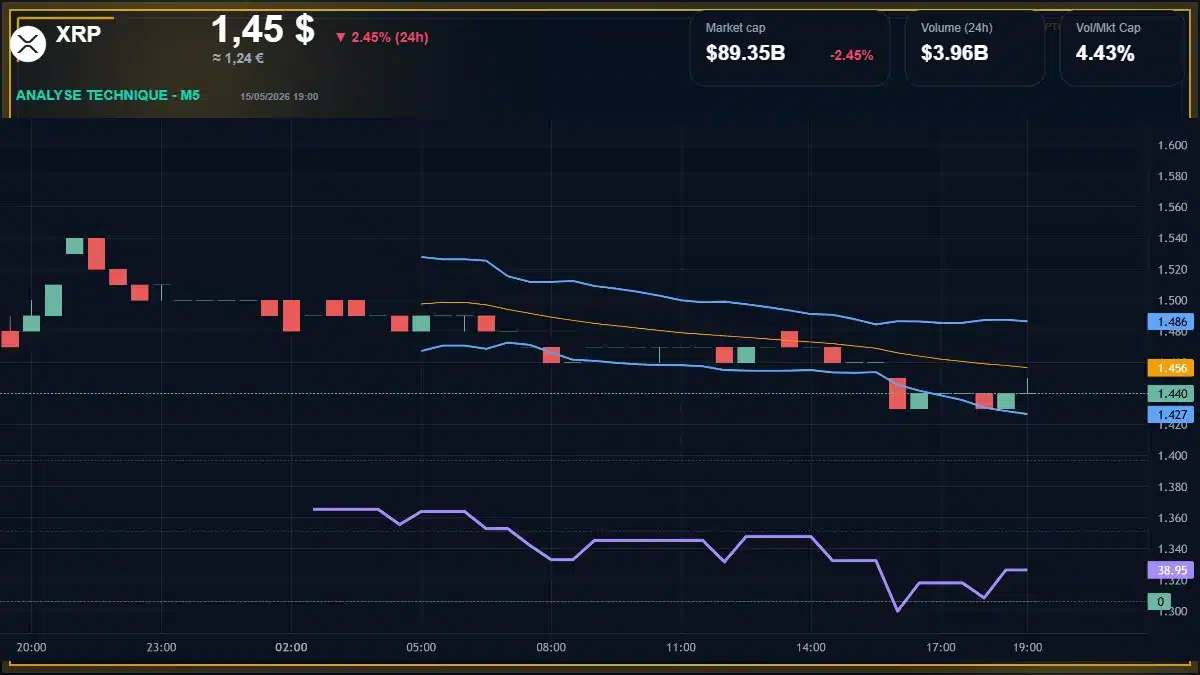Click the 19:00 time axis label
Screen dimensions: 1200x675
1028,648
